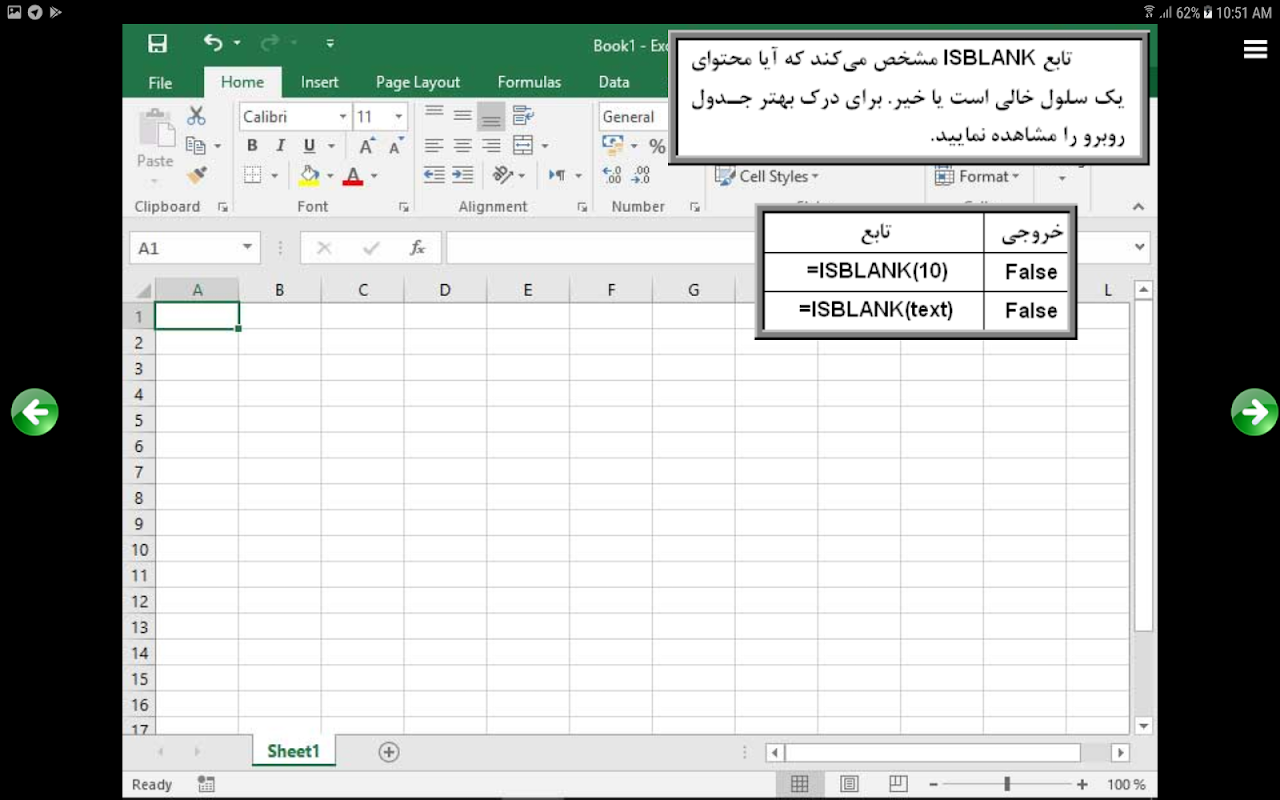The image size is (1280, 800).
Task: Align text to the left
Action: tap(433, 146)
